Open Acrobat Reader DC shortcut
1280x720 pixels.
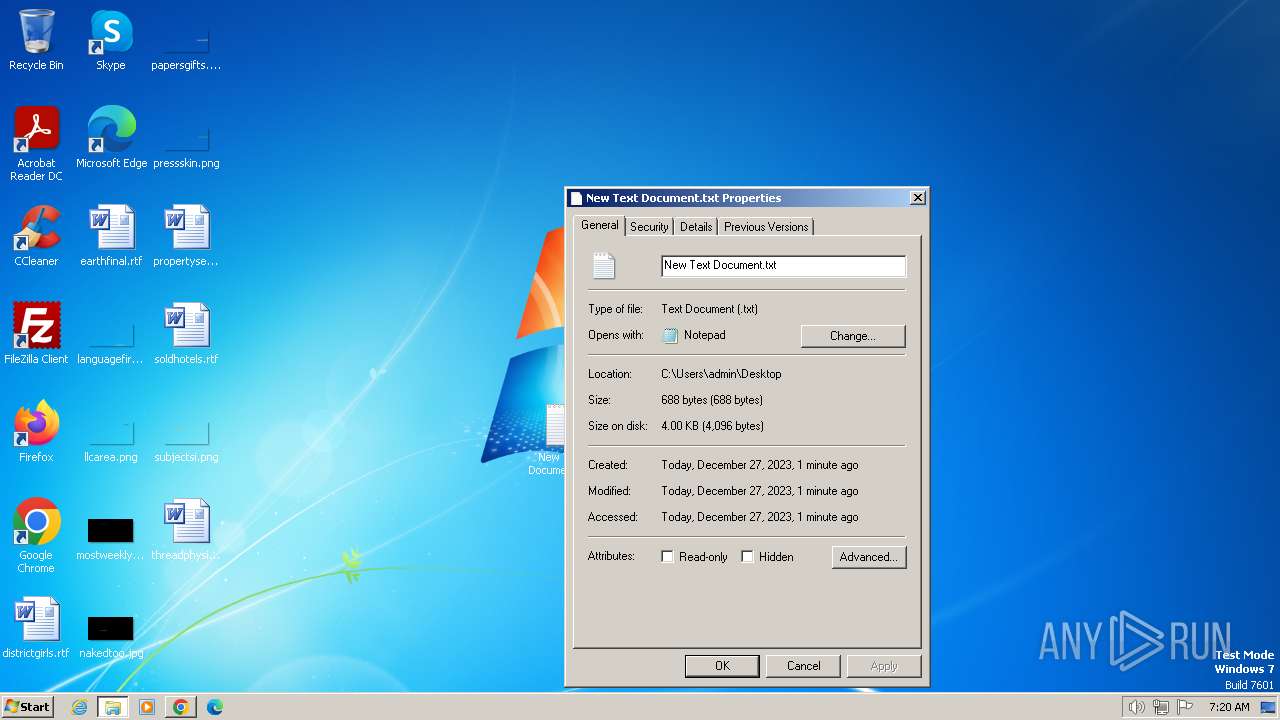click(x=36, y=144)
